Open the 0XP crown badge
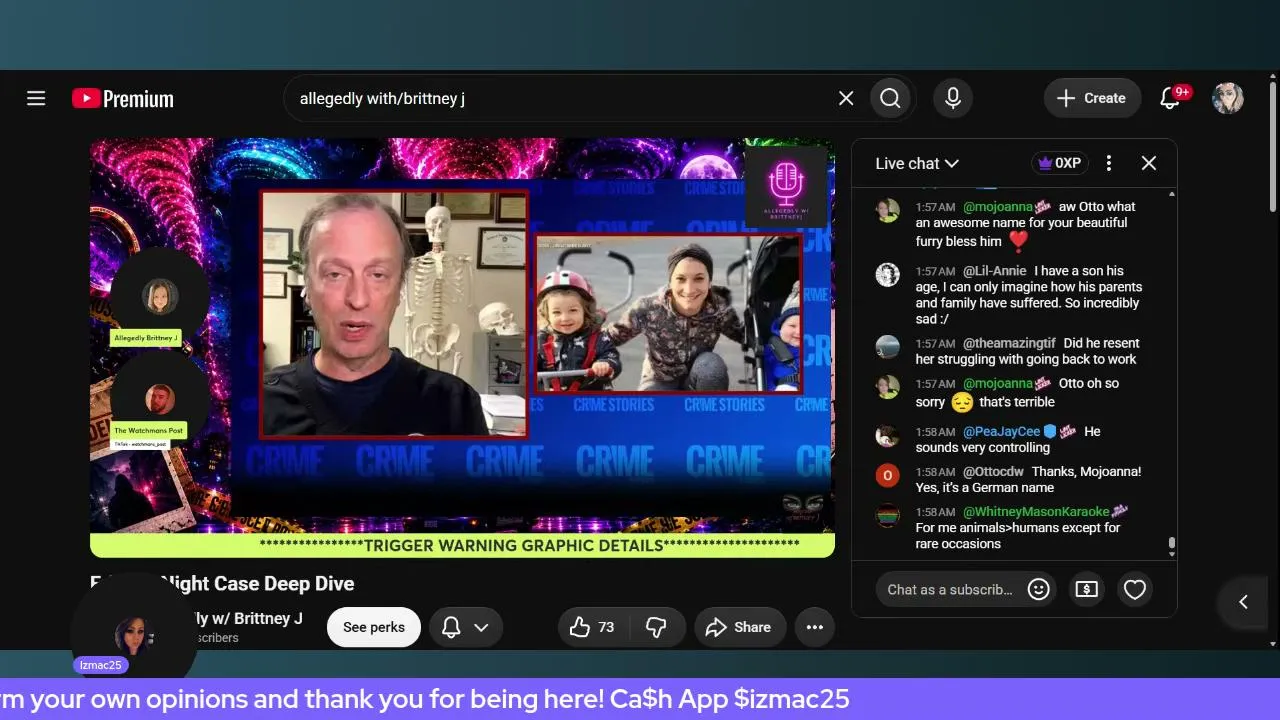This screenshot has height=720, width=1280. tap(1059, 163)
